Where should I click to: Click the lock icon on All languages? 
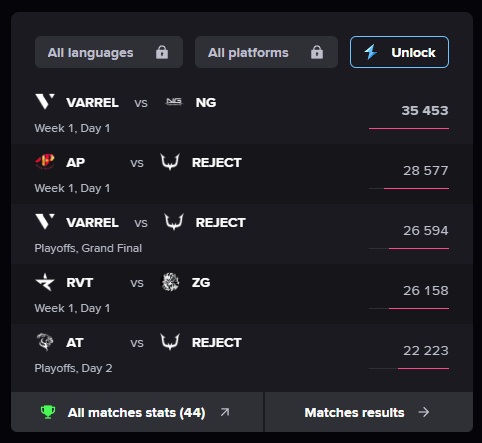pos(162,52)
